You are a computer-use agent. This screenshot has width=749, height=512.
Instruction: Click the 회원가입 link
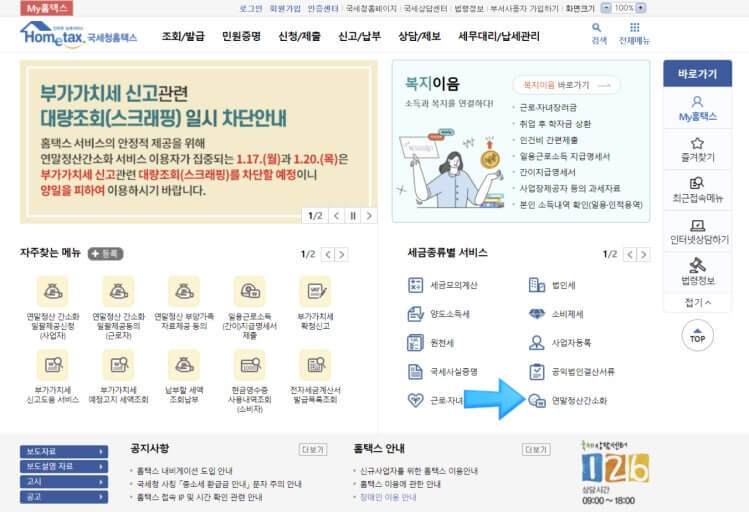285,9
